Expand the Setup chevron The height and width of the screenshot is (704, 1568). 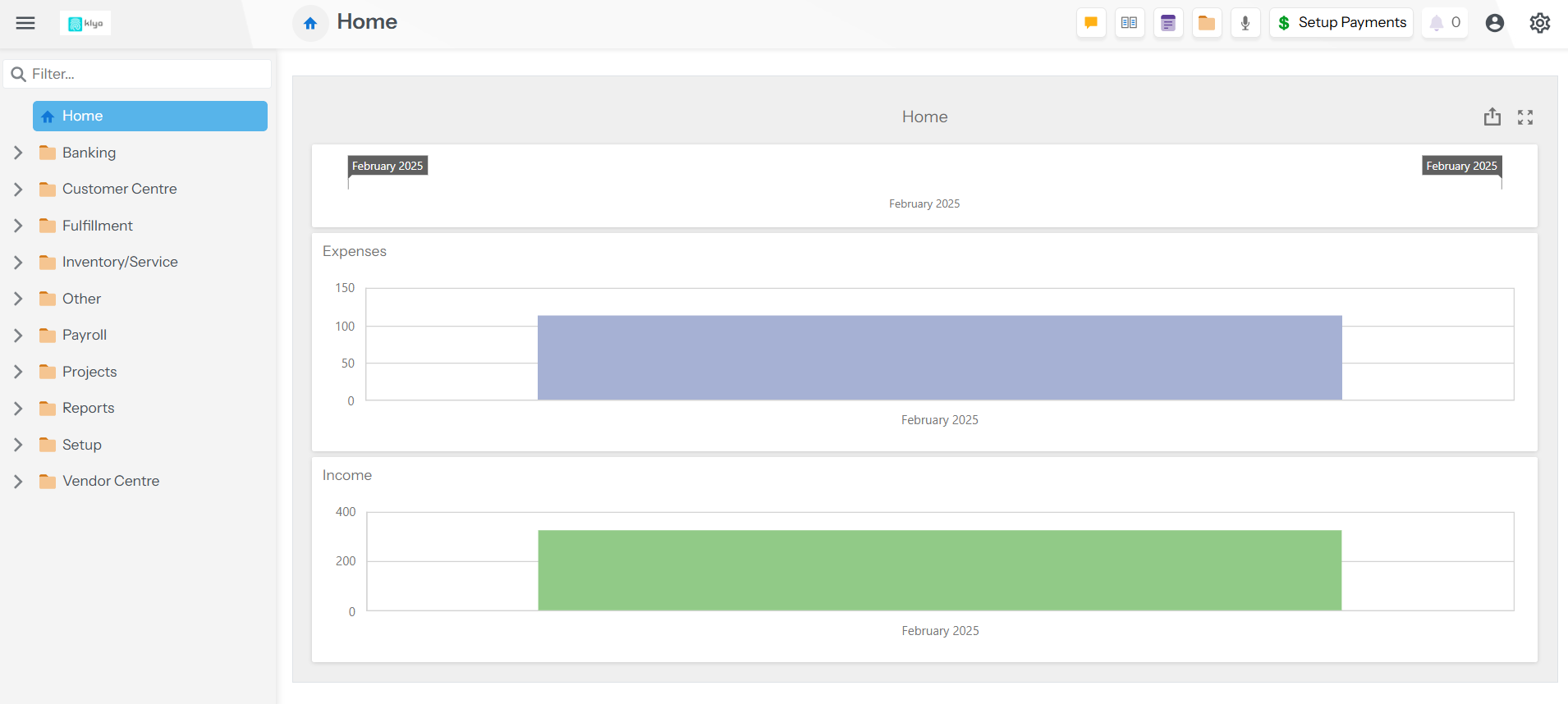[18, 445]
